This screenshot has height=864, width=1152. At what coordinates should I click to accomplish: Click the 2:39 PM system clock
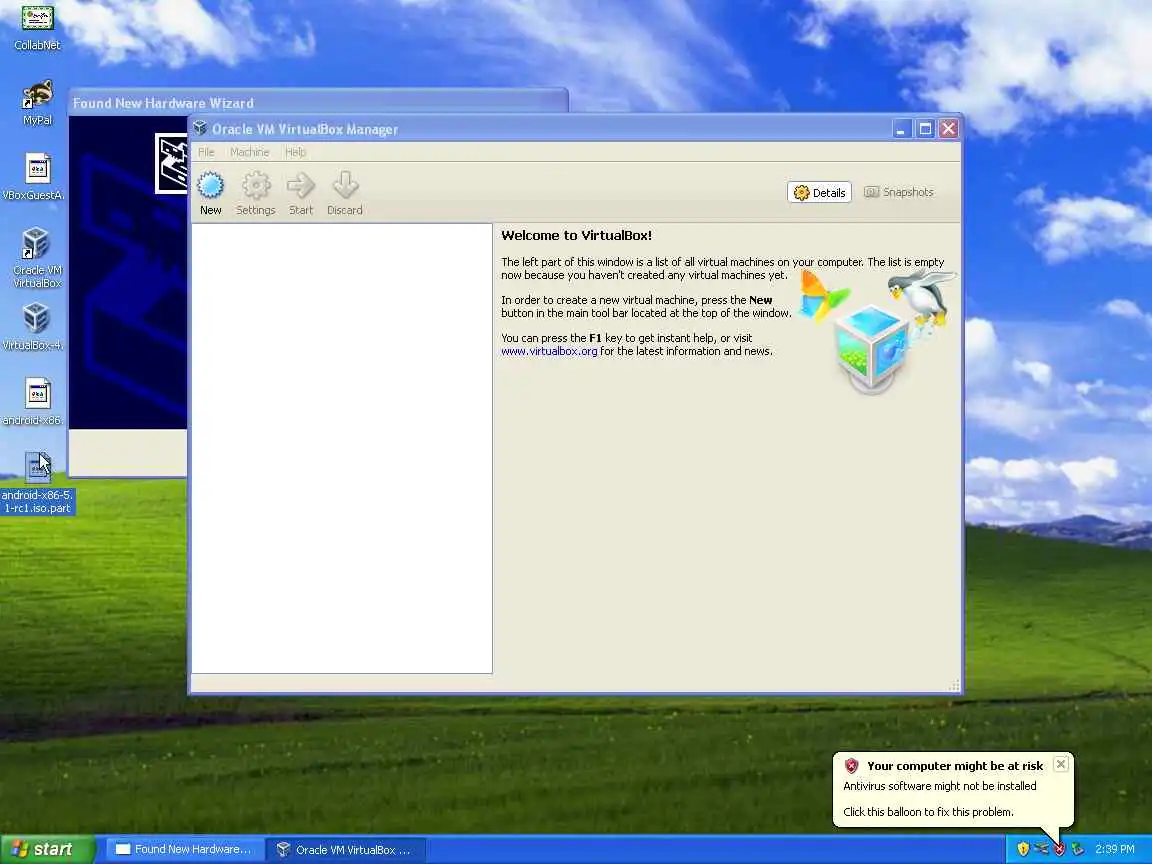click(x=1115, y=849)
